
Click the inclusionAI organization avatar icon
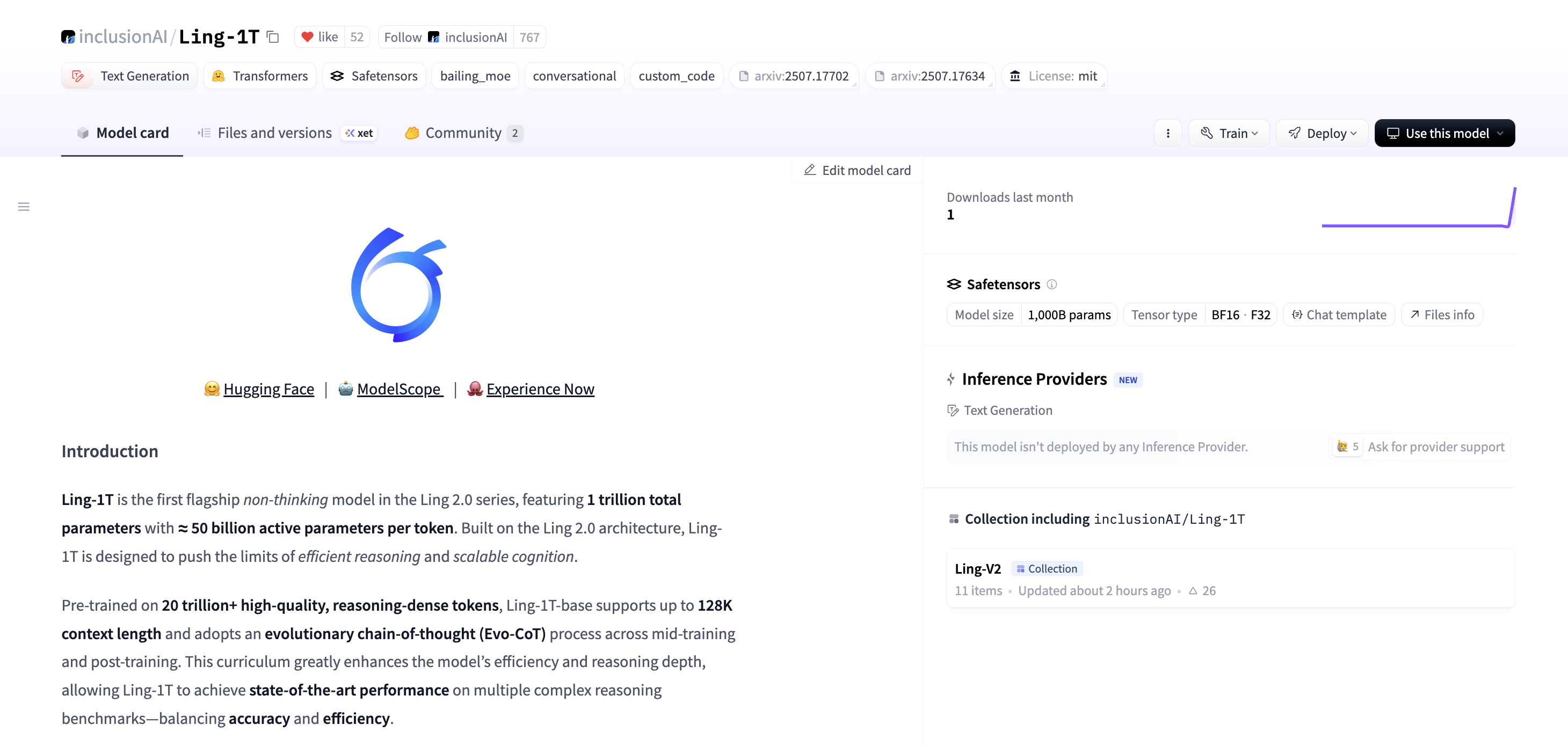coord(68,37)
